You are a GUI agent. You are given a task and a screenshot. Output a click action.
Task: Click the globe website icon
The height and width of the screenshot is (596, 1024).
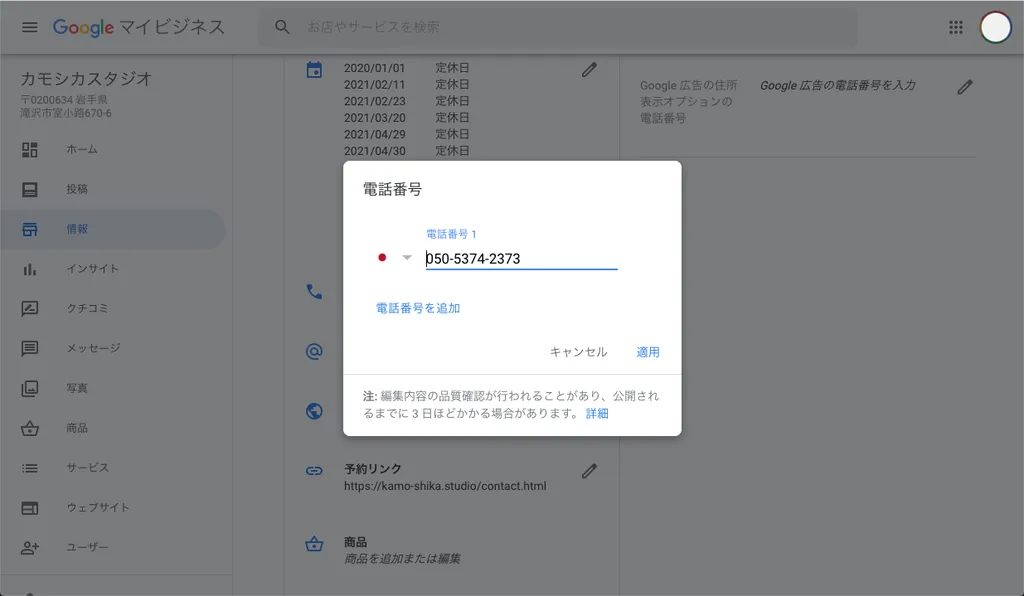click(314, 411)
